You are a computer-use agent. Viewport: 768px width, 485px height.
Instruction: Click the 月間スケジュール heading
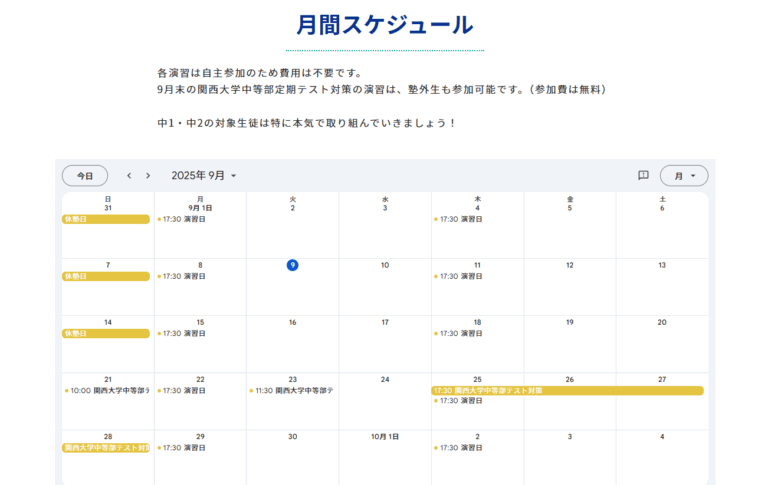(385, 25)
